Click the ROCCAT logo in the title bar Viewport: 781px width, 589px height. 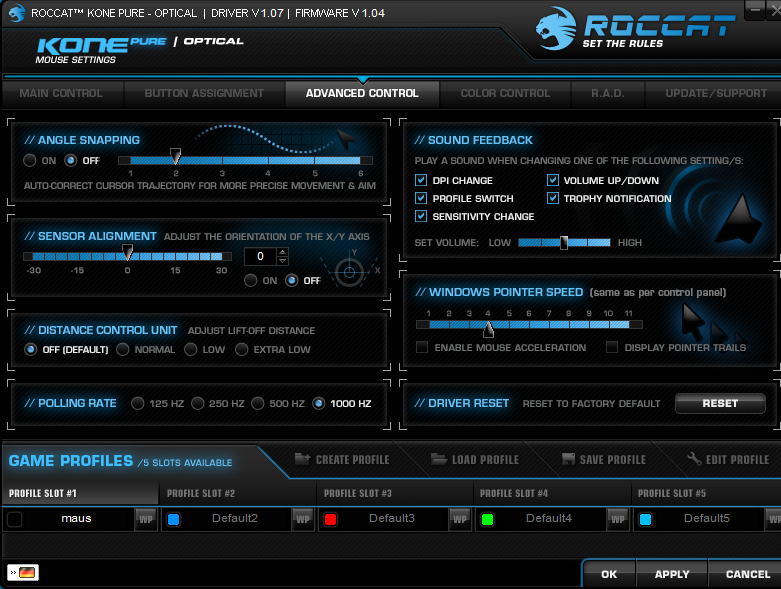(16, 13)
